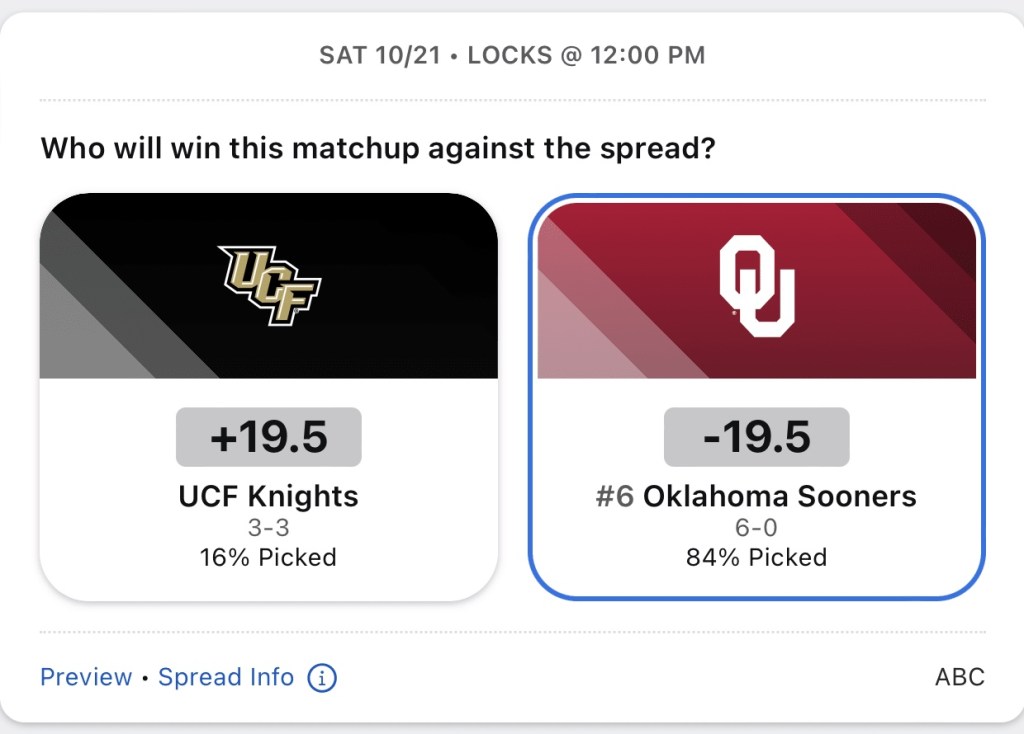Select the +19.5 spread badge
Image resolution: width=1024 pixels, height=734 pixels.
269,437
